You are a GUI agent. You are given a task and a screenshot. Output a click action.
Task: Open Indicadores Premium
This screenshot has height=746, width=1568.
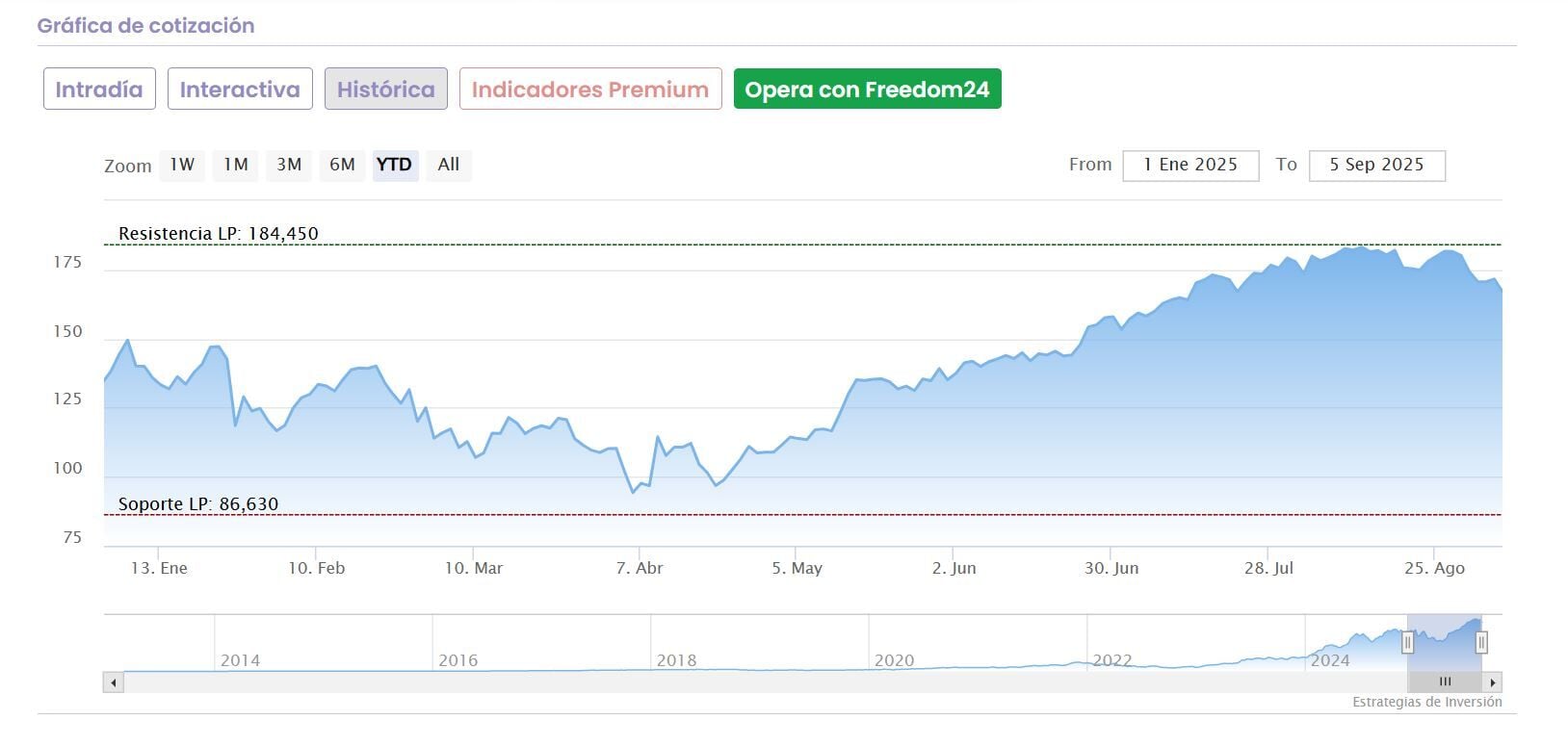coord(590,90)
